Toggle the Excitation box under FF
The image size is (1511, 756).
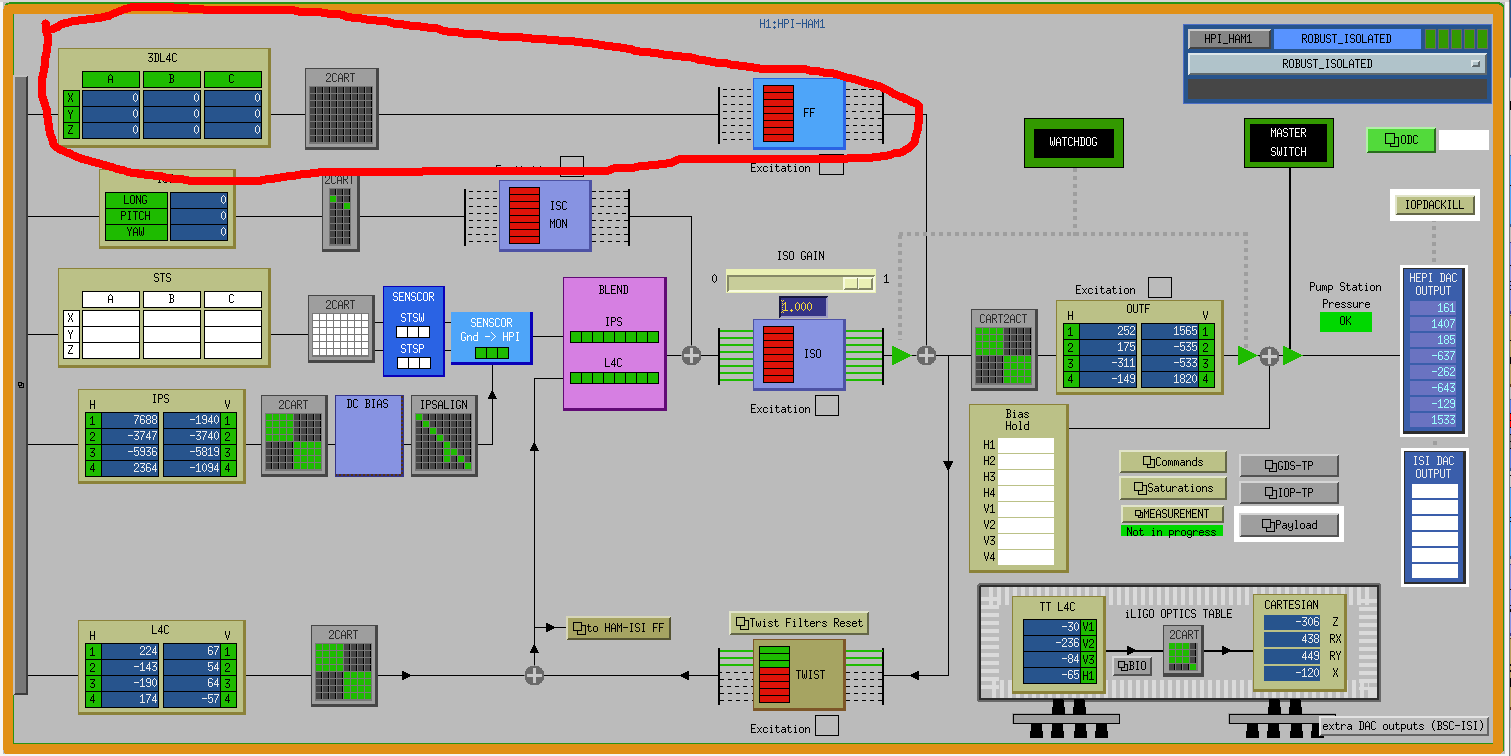pyautogui.click(x=830, y=167)
